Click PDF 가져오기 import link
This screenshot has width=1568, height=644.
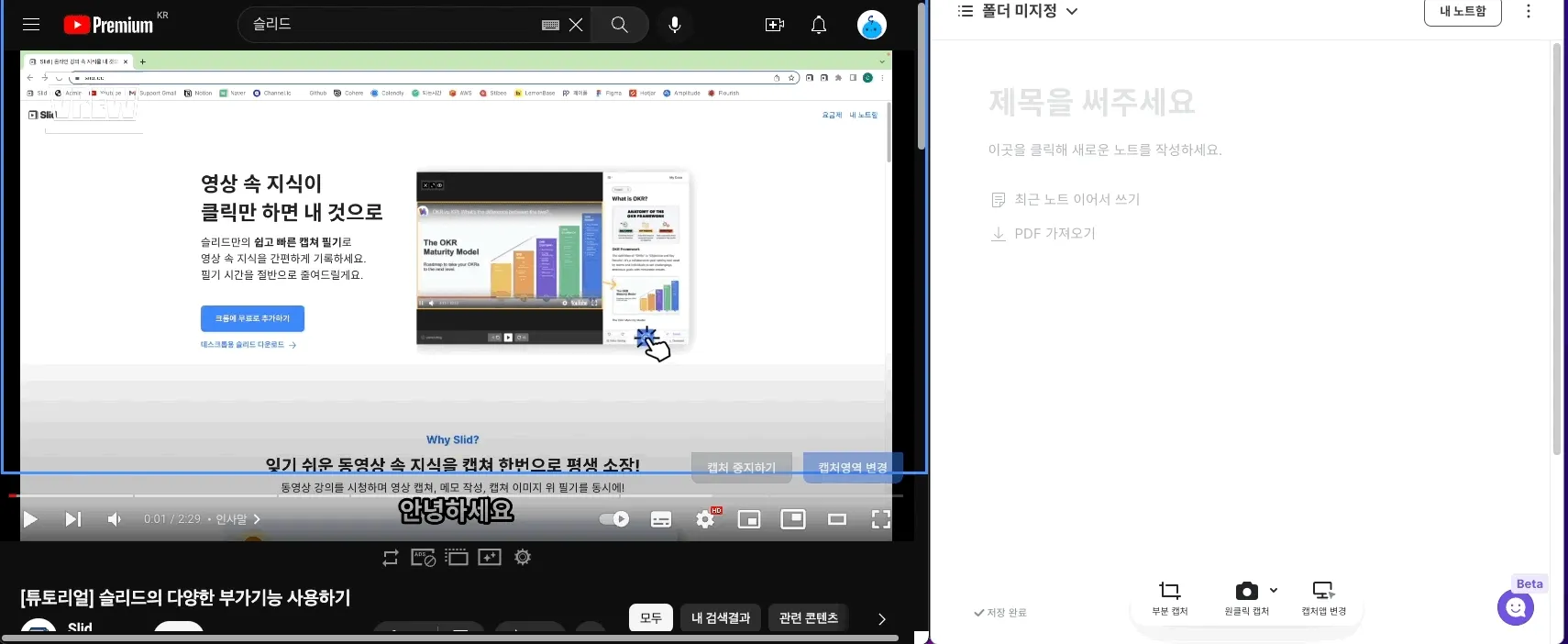(1043, 233)
